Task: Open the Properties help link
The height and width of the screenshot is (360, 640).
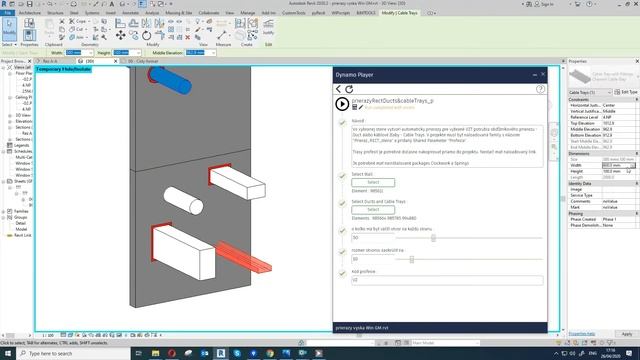Action: click(x=582, y=334)
